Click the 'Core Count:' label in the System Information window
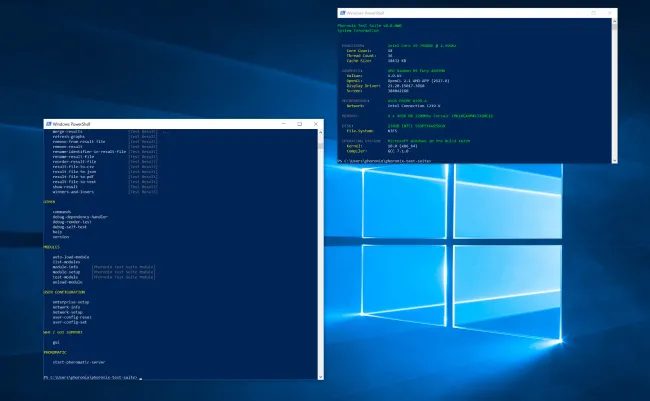This screenshot has width=650, height=401. click(x=359, y=51)
